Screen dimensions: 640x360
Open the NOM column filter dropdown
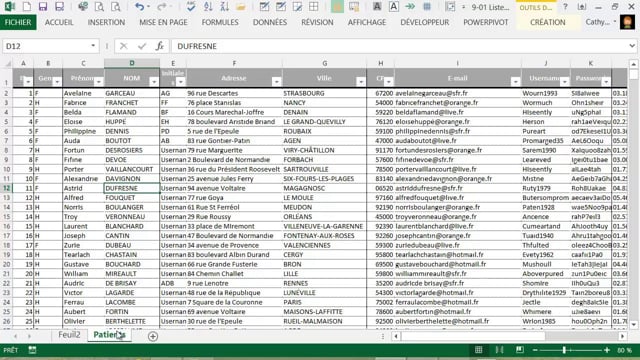(154, 82)
